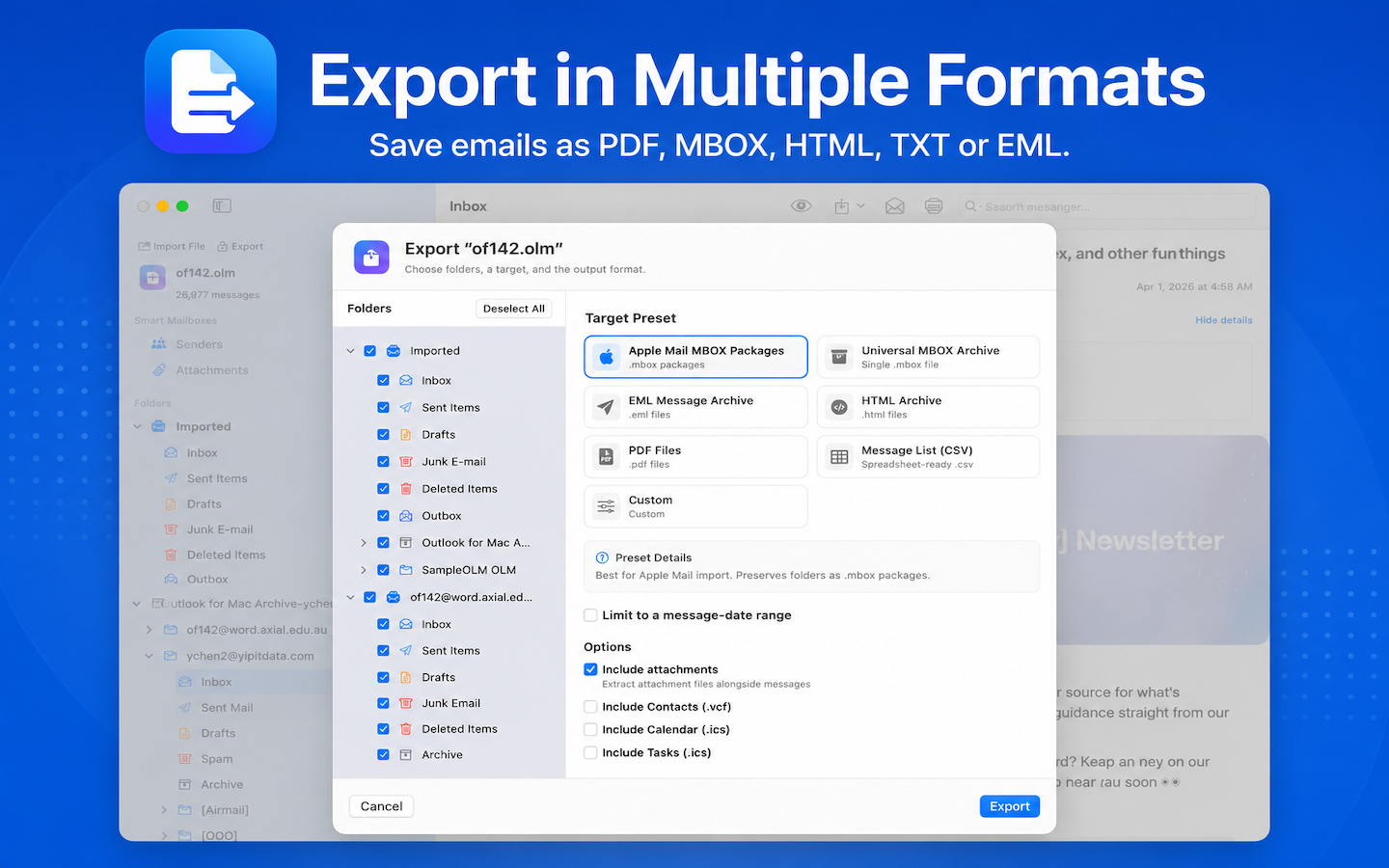1389x868 pixels.
Task: Click highlighted Inbox icon under ychen2@yipitdata.com
Action: 185,682
